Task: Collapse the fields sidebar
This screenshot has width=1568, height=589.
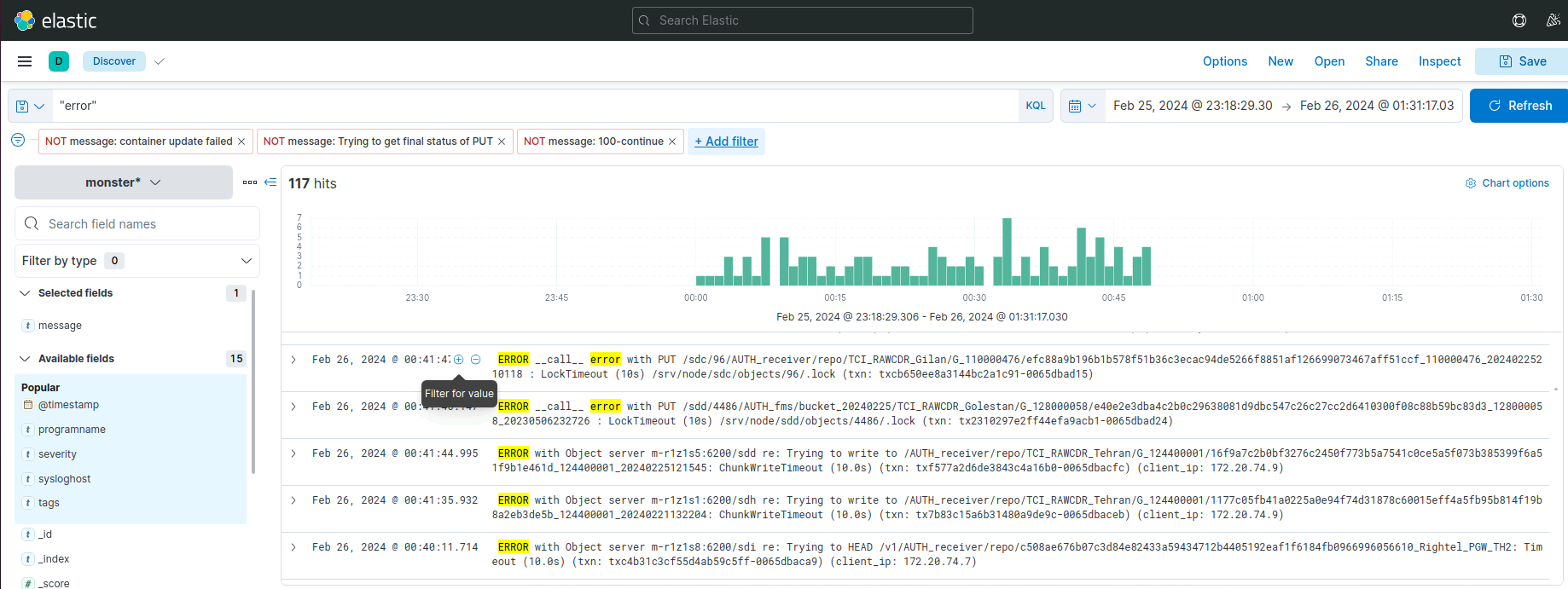Action: [270, 182]
